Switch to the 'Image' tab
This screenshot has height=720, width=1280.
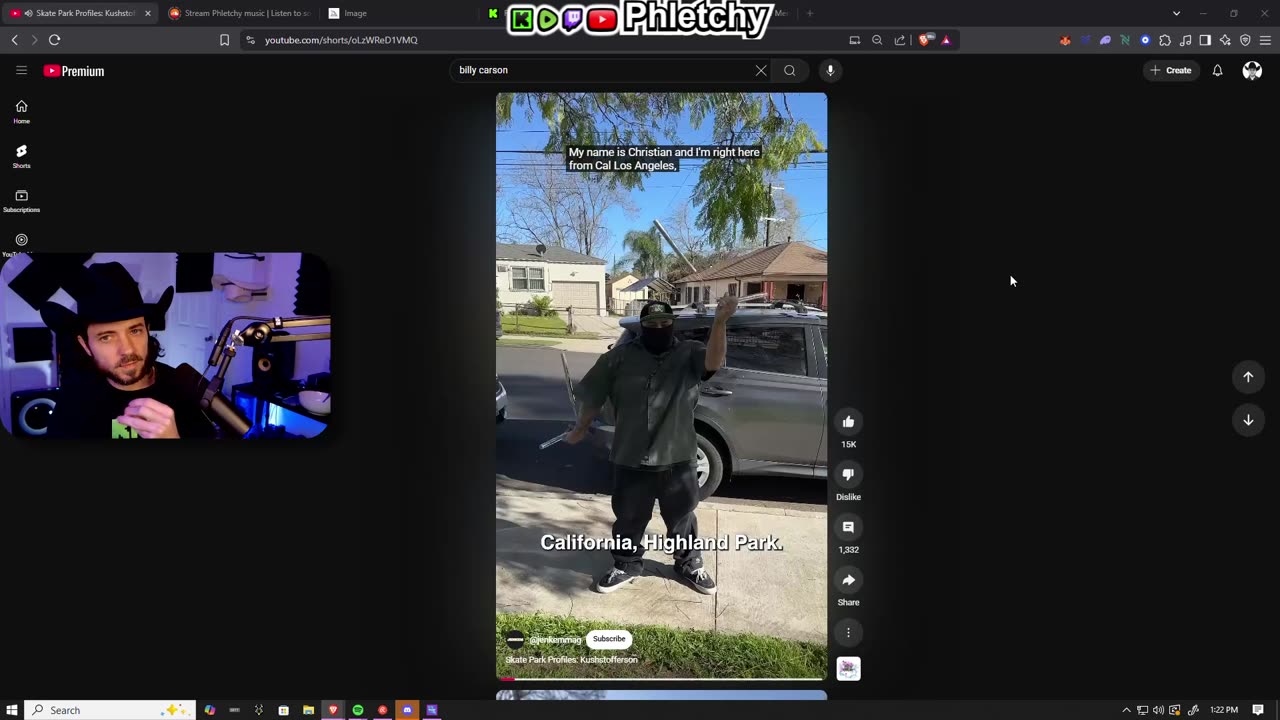400,13
